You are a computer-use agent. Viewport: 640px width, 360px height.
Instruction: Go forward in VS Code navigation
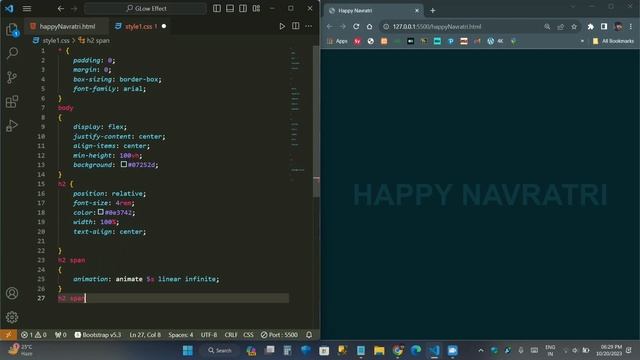pos(74,8)
